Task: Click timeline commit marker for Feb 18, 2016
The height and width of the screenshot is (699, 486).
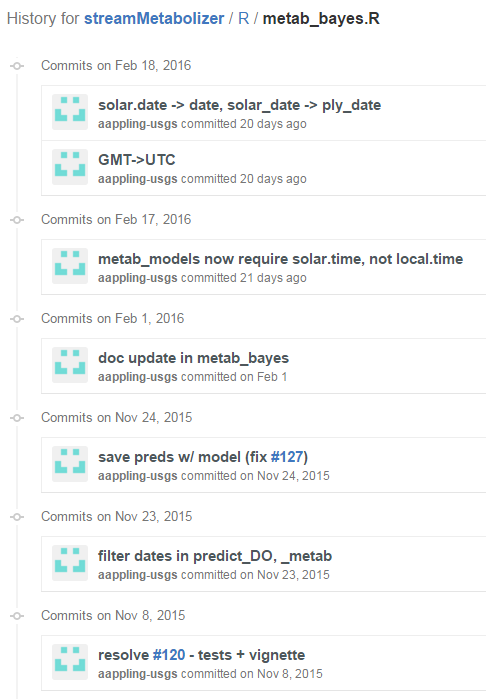Action: (17, 66)
